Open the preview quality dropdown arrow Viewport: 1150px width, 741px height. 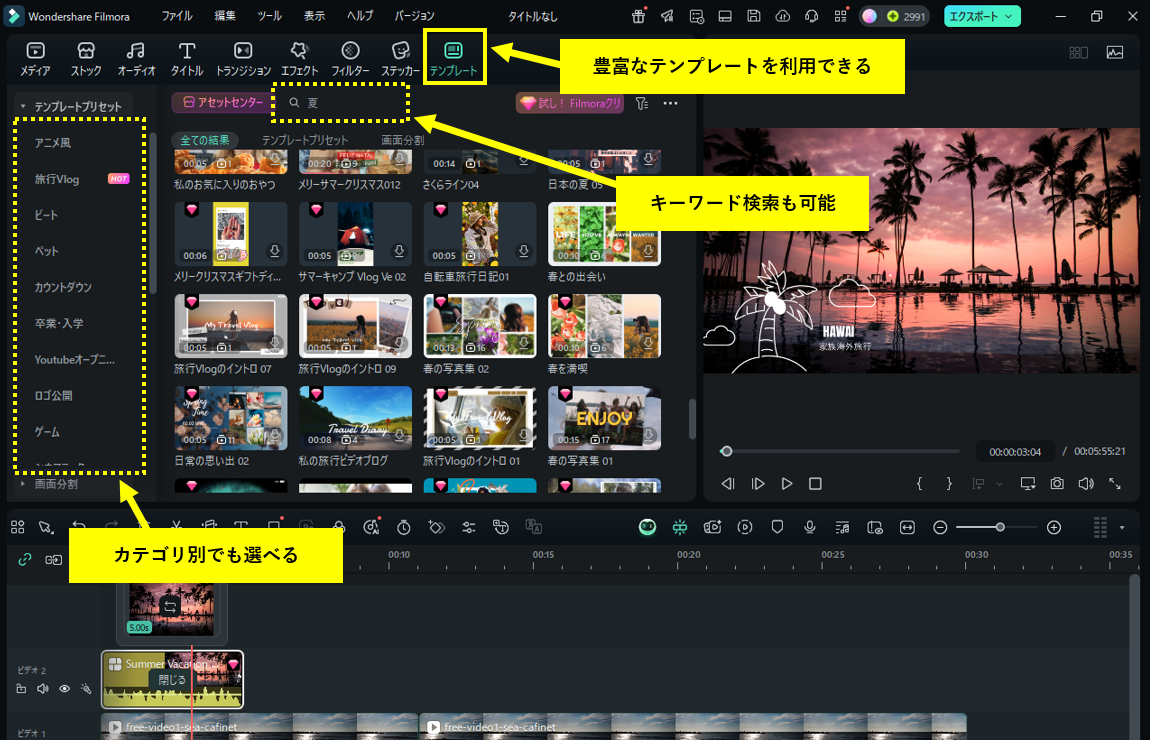click(999, 484)
